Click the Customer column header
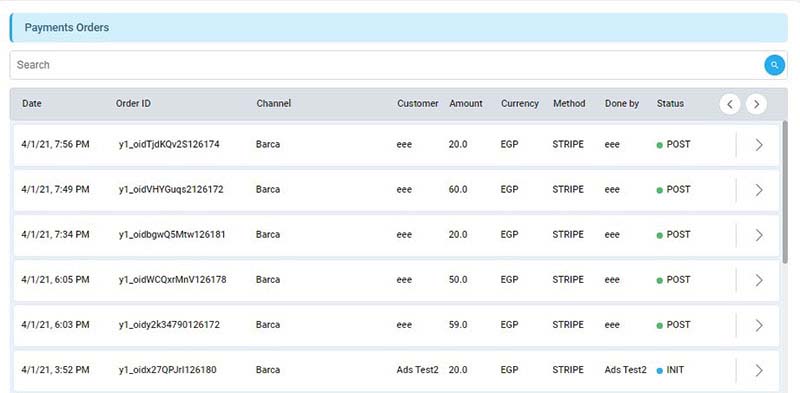Viewport: 800px width, 393px height. pyautogui.click(x=418, y=104)
